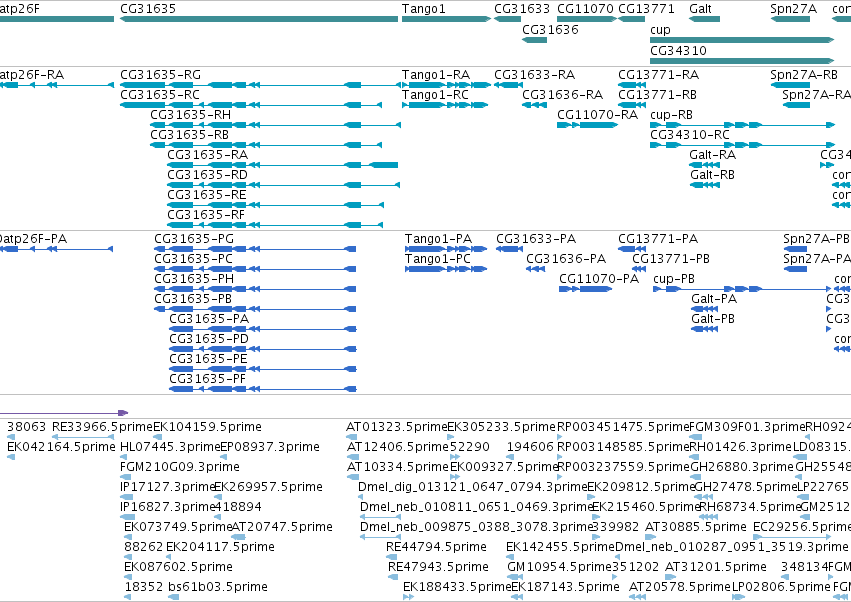Click EST EK188433.5prime
This screenshot has height=602, width=851.
click(408, 598)
